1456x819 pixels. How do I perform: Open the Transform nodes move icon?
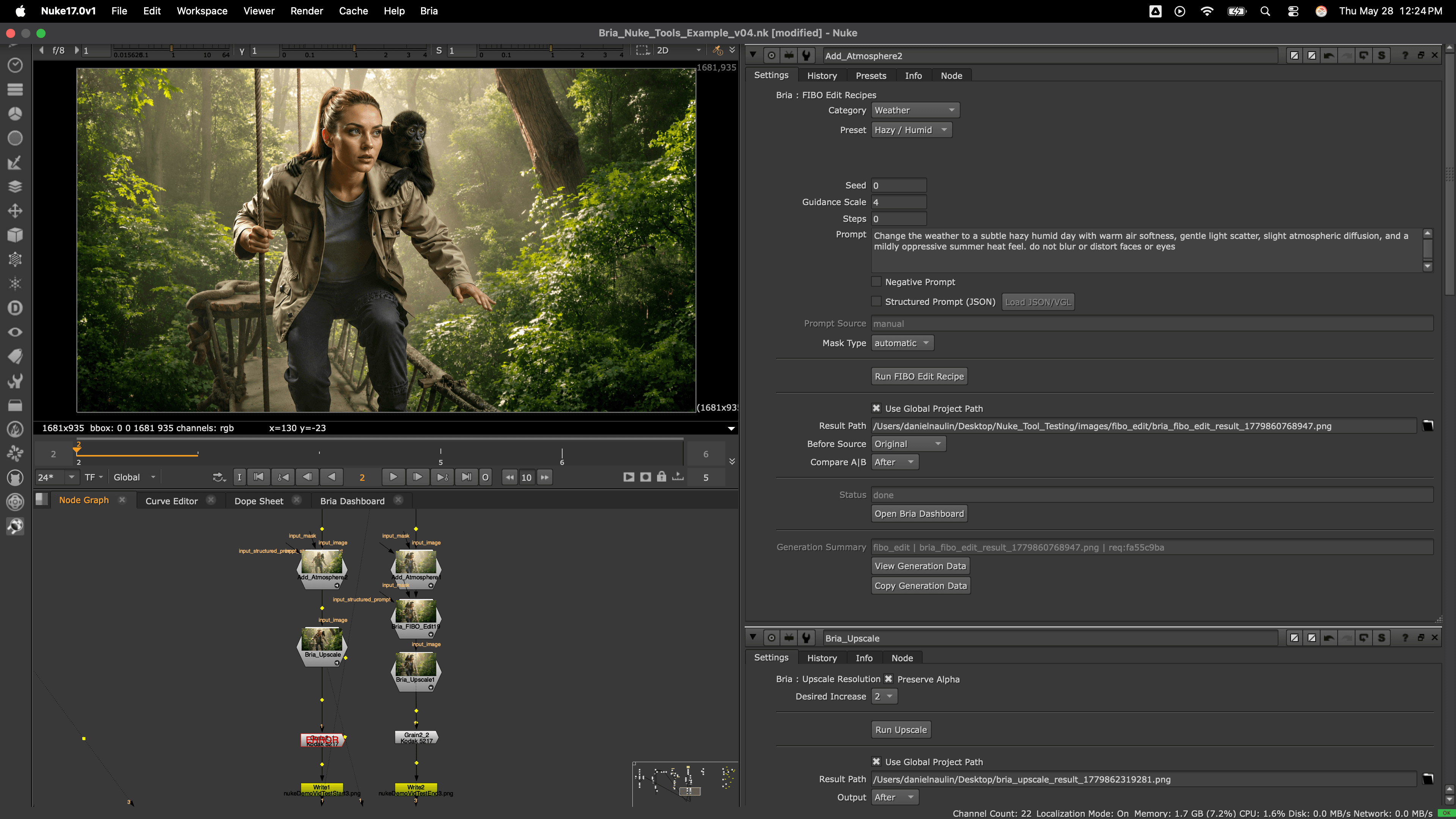[x=15, y=211]
